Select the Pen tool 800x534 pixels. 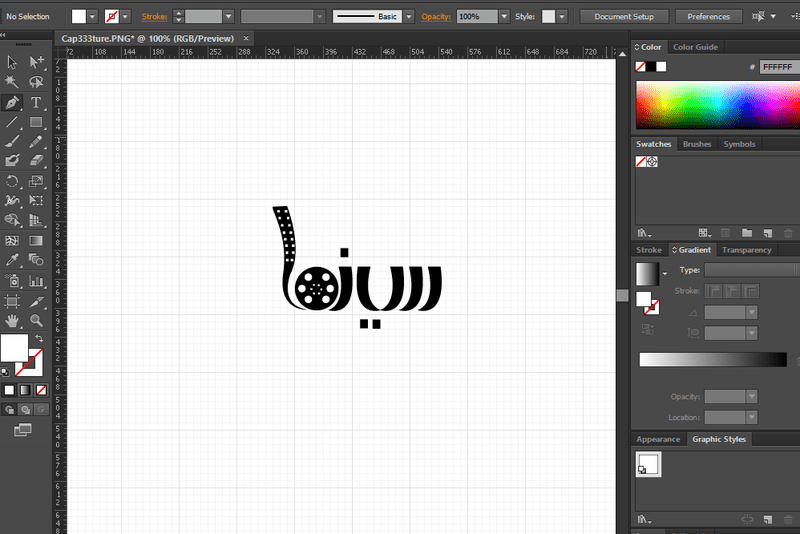click(12, 102)
